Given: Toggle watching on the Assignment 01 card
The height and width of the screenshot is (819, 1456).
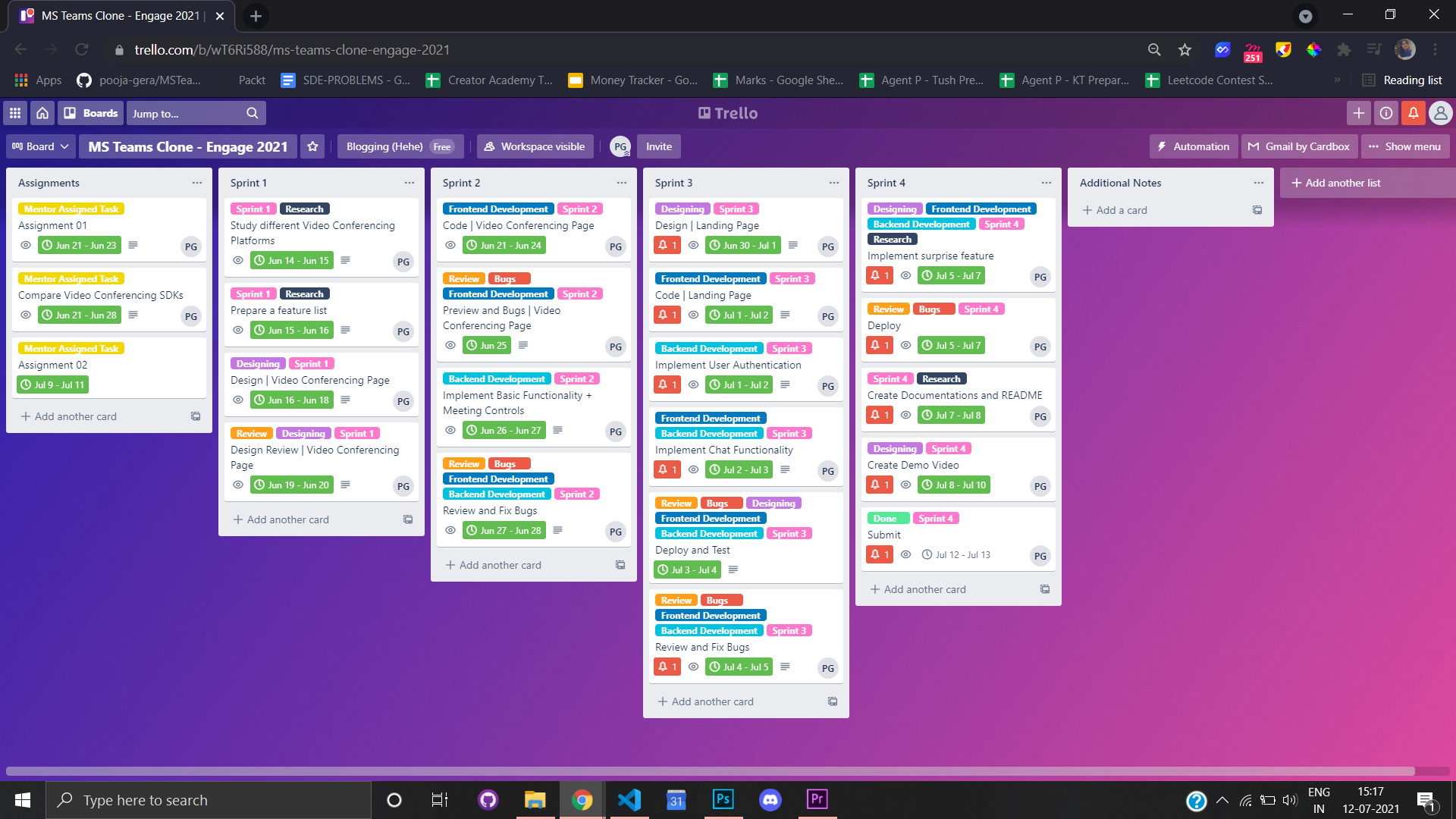Looking at the screenshot, I should point(26,245).
